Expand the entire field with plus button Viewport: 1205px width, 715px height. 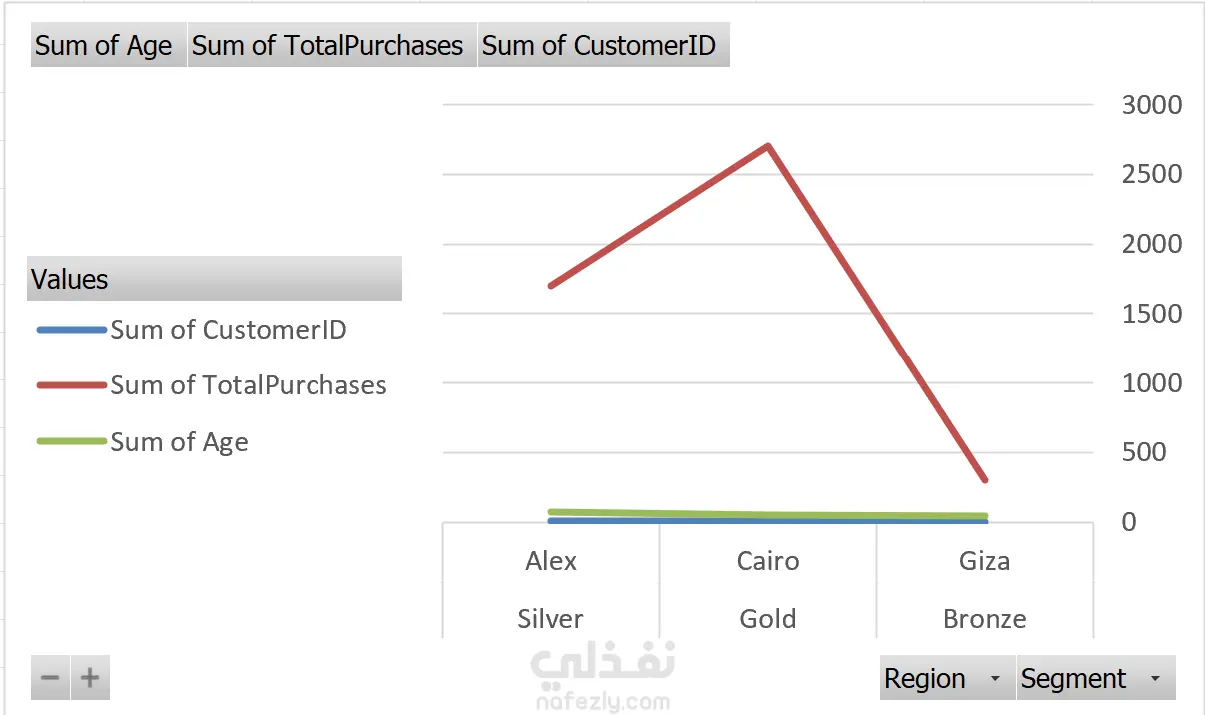[x=90, y=679]
